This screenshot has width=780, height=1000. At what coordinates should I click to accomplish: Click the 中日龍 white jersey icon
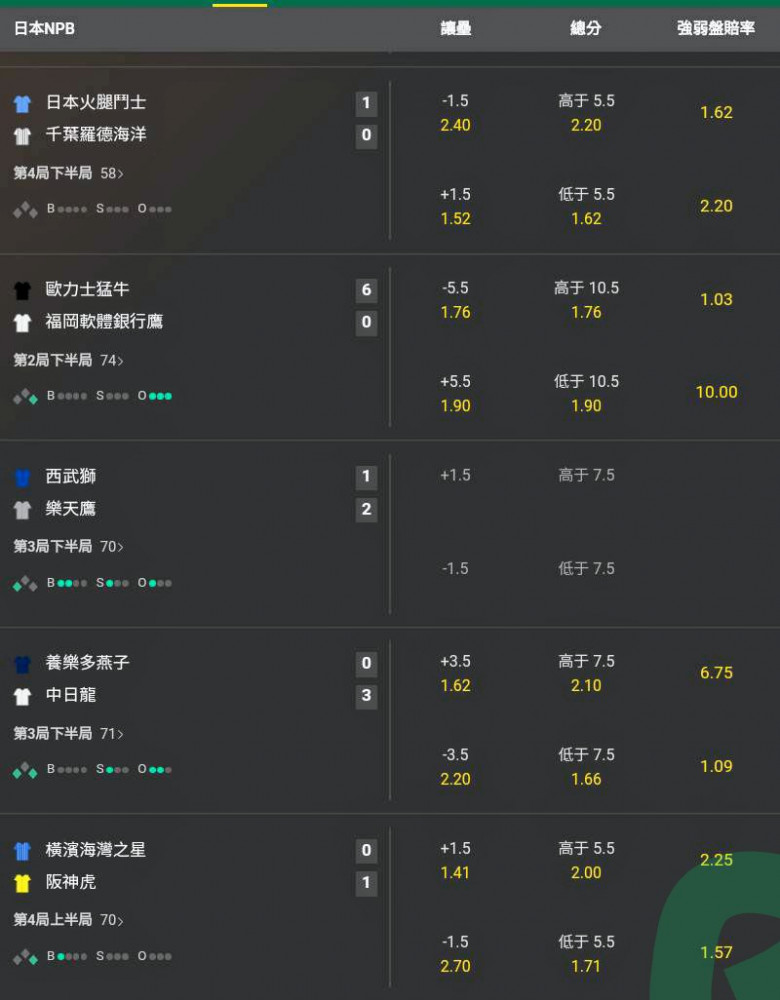pyautogui.click(x=22, y=696)
